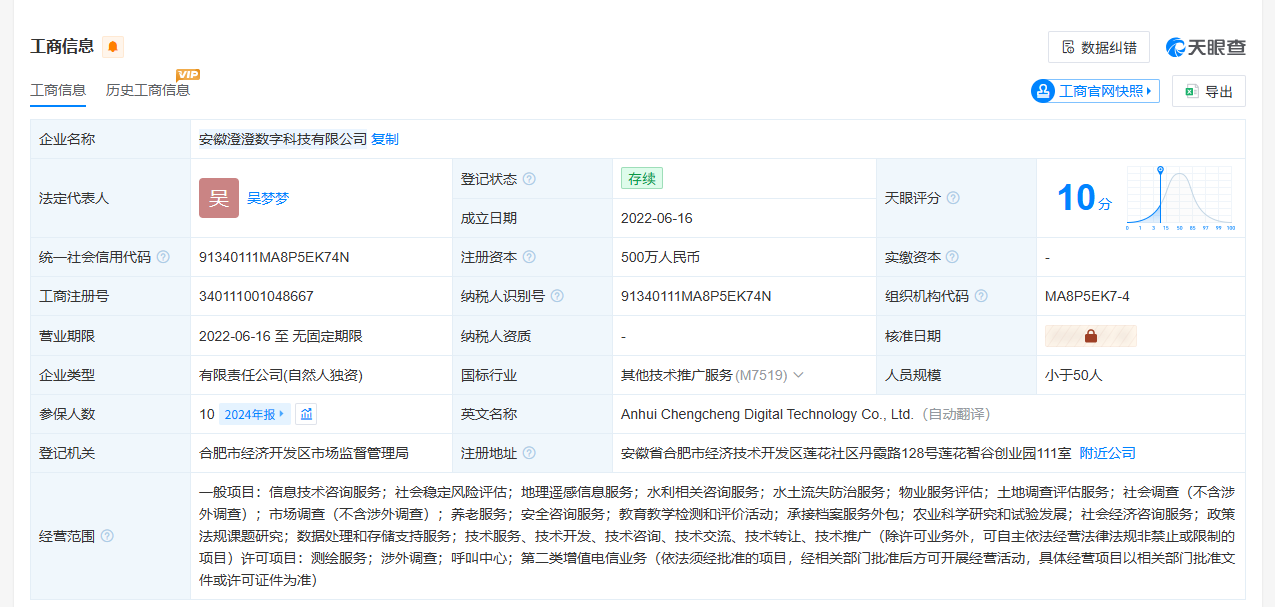Image resolution: width=1275 pixels, height=607 pixels.
Task: Open 数据纠错 data correction button
Action: click(1099, 47)
